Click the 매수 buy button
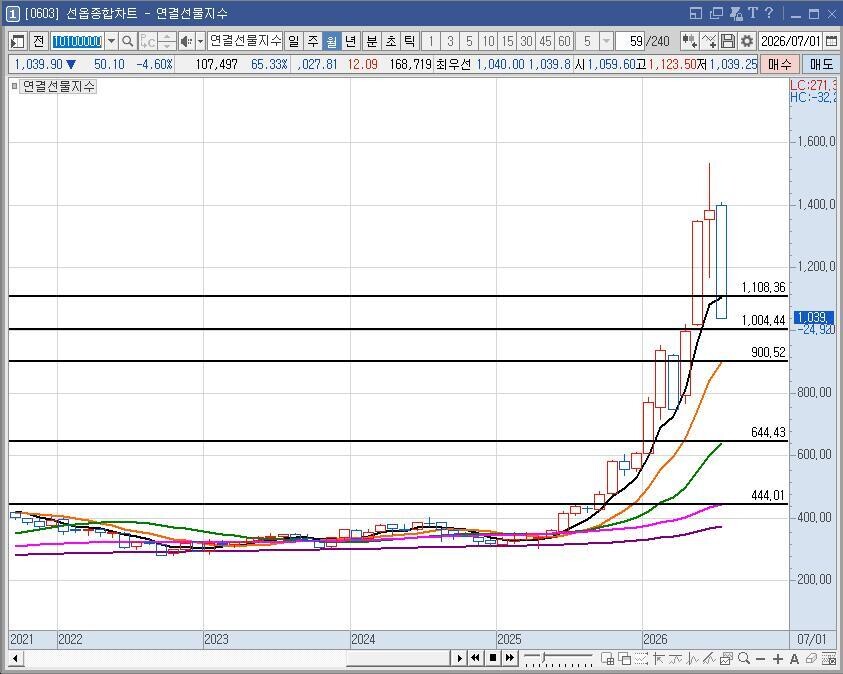 (779, 64)
